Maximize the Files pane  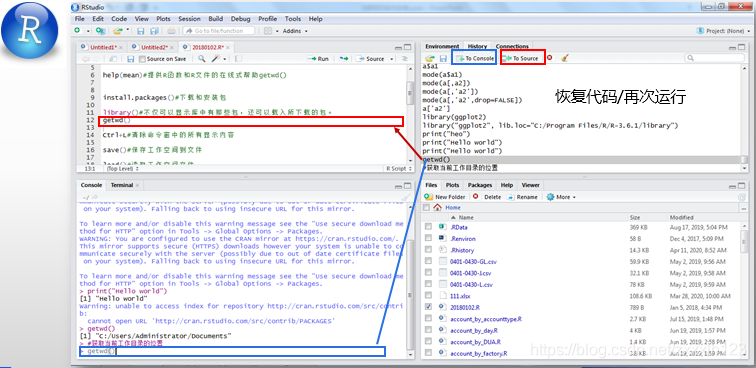[x=742, y=185]
